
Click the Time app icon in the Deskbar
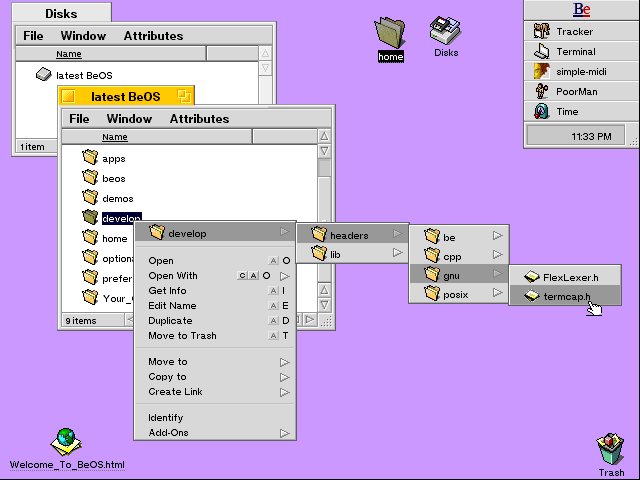click(x=542, y=111)
